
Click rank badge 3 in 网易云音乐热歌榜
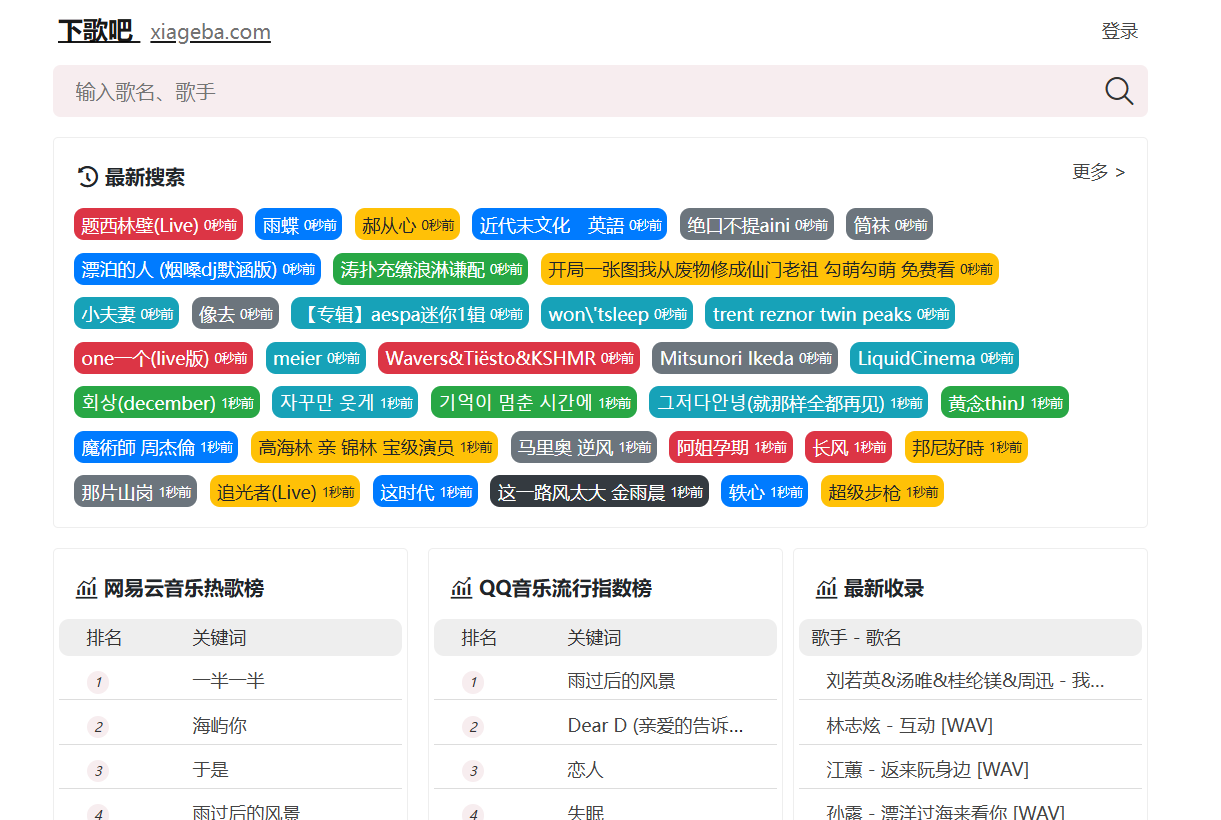pyautogui.click(x=98, y=771)
